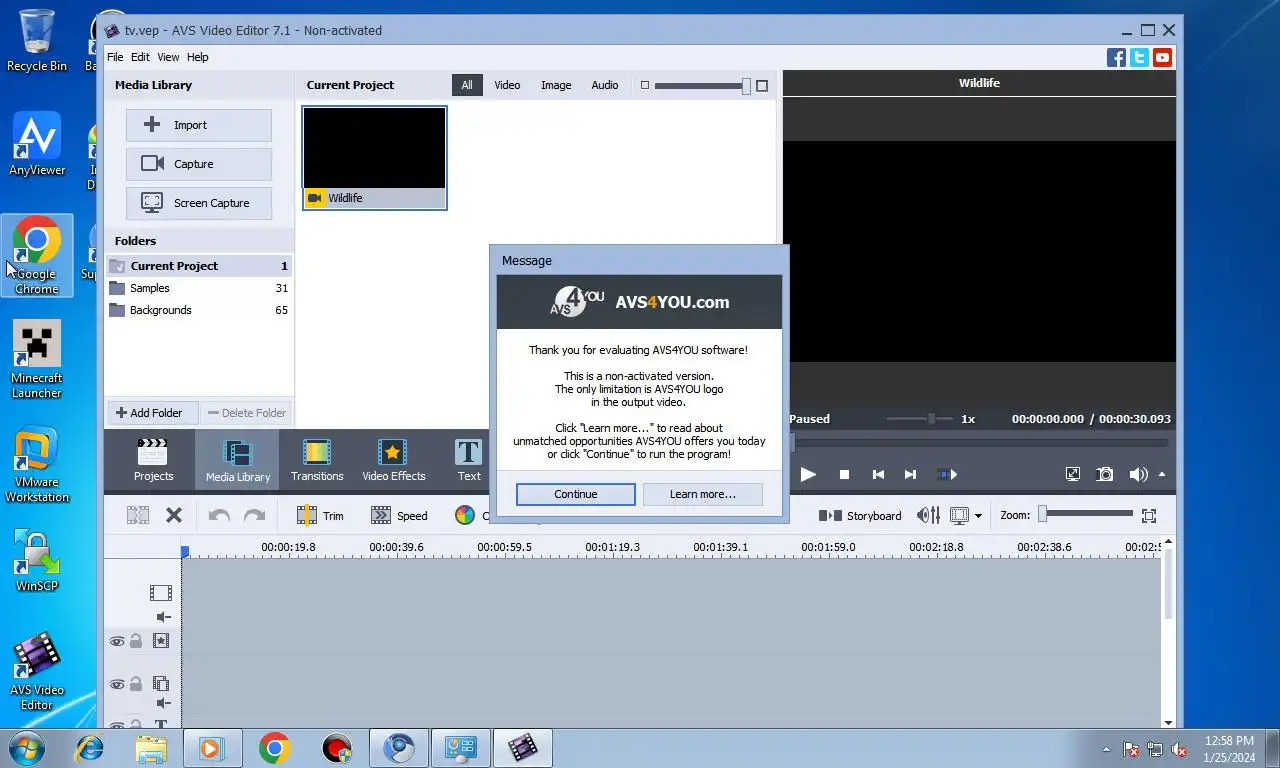
Task: Select the Current Project folder
Action: click(199, 266)
